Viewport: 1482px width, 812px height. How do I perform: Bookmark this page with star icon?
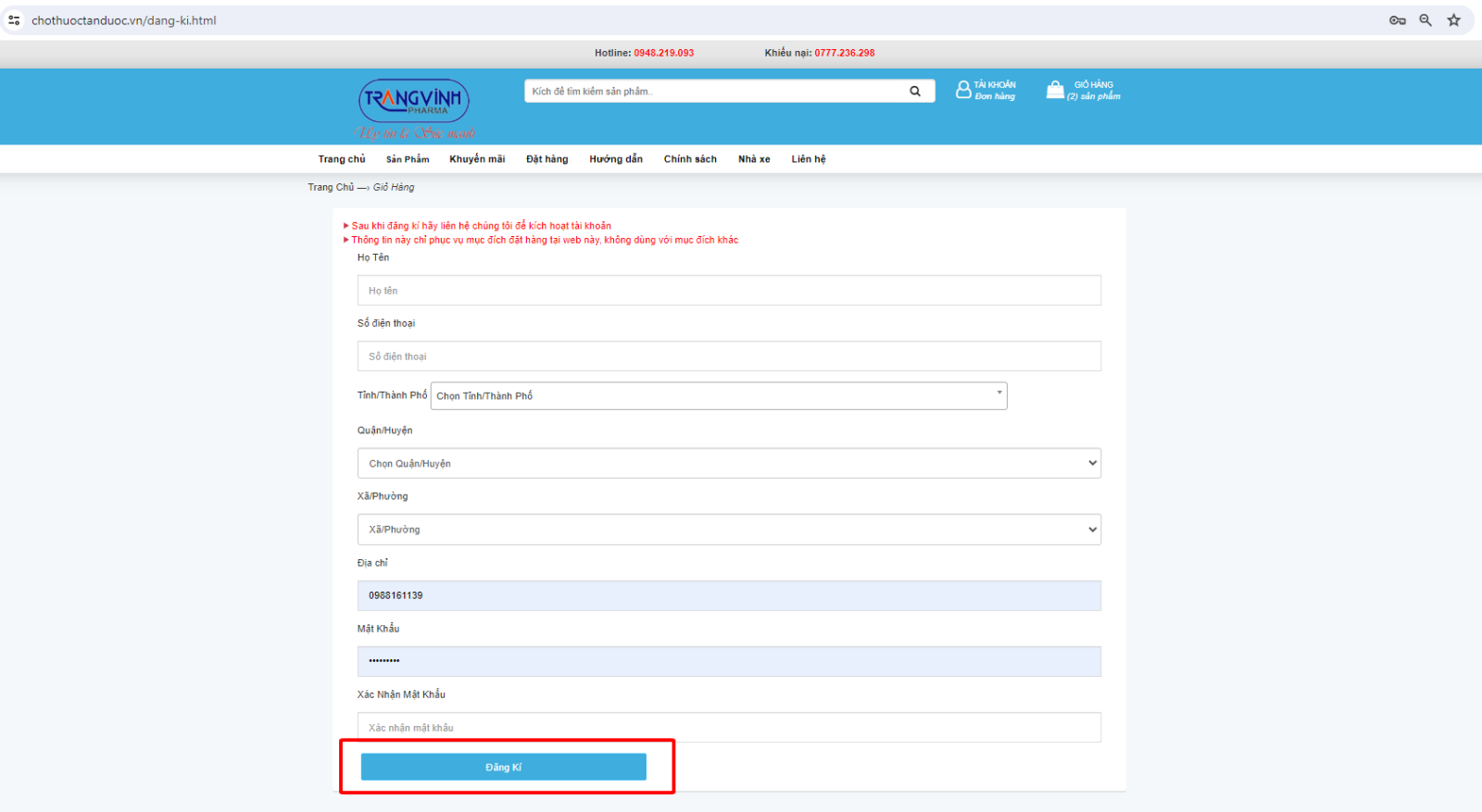point(1454,20)
